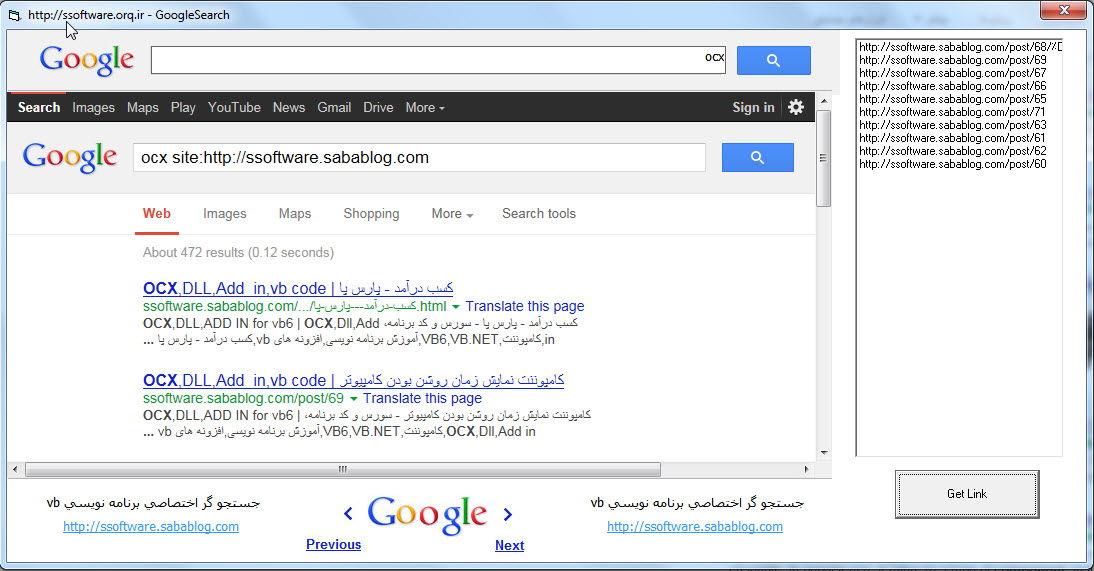
Task: Click the inner Google search magnifier button
Action: 757,158
